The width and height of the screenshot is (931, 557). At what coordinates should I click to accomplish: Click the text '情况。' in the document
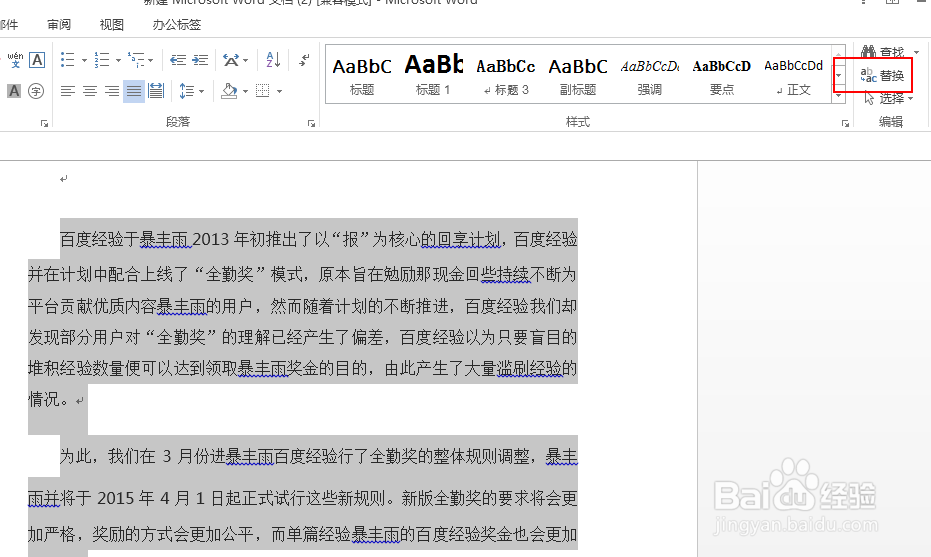tap(52, 399)
